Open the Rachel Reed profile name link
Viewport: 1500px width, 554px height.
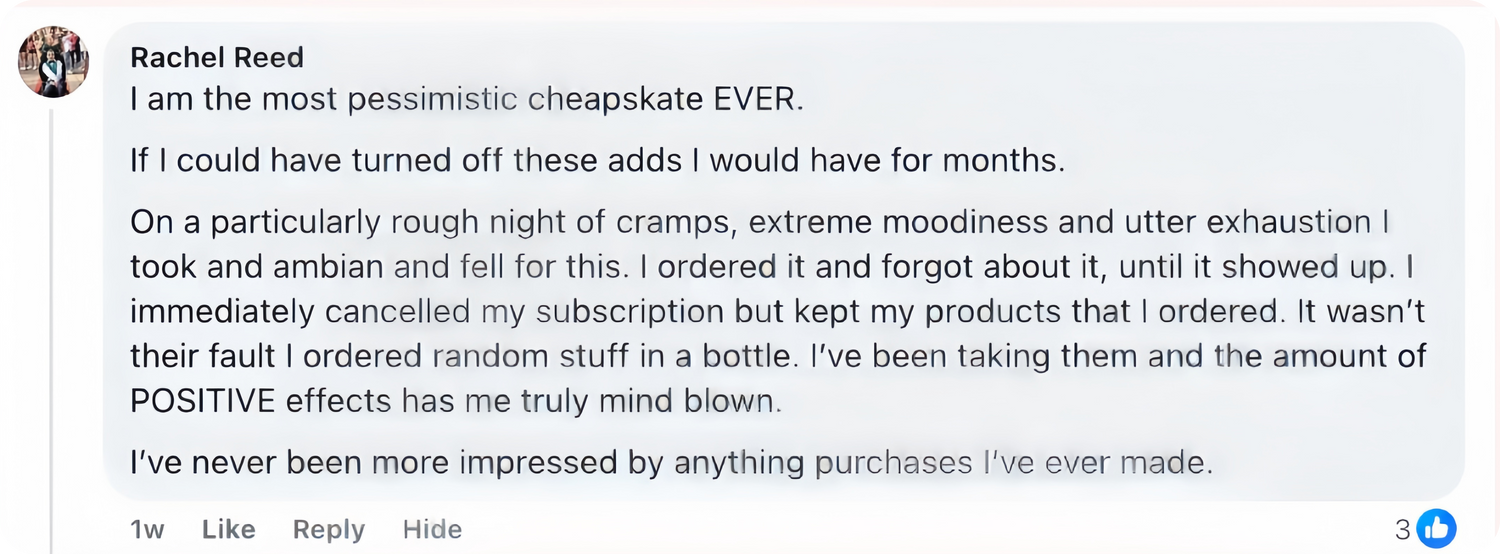[x=216, y=58]
